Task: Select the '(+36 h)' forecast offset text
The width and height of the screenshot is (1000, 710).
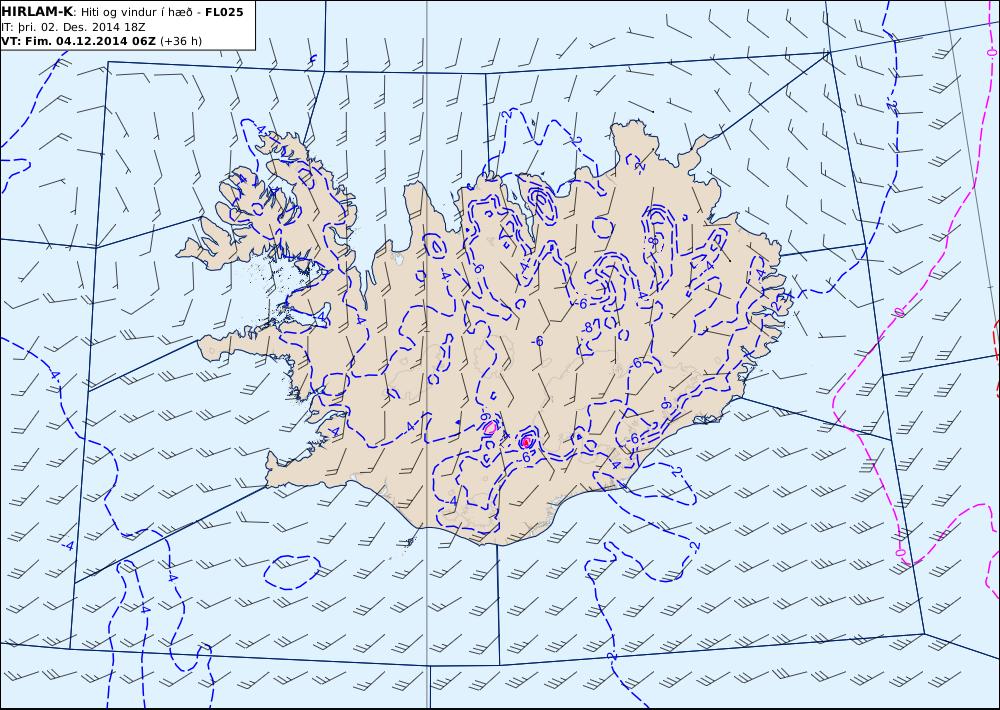Action: [180, 41]
